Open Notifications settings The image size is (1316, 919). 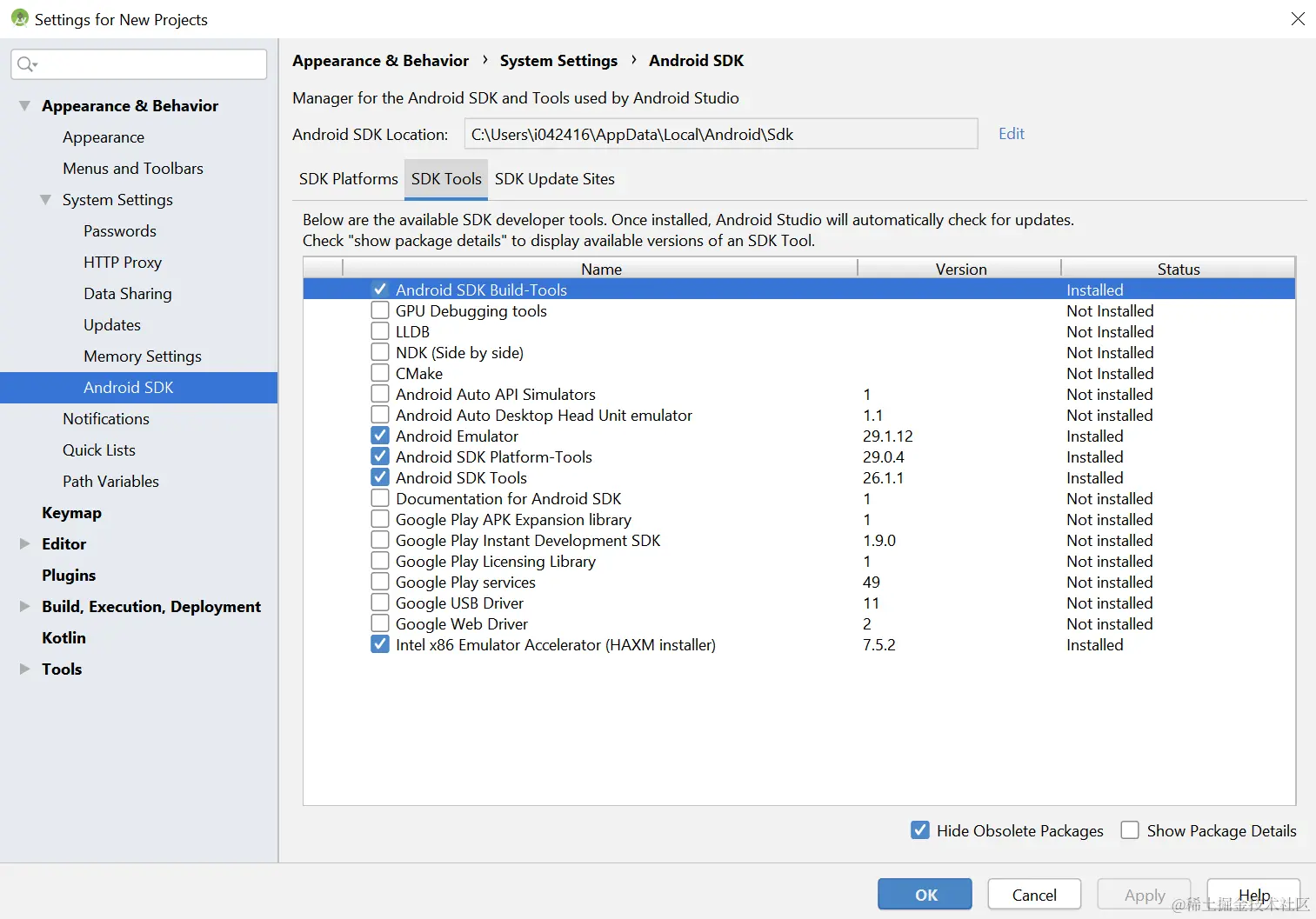[106, 419]
